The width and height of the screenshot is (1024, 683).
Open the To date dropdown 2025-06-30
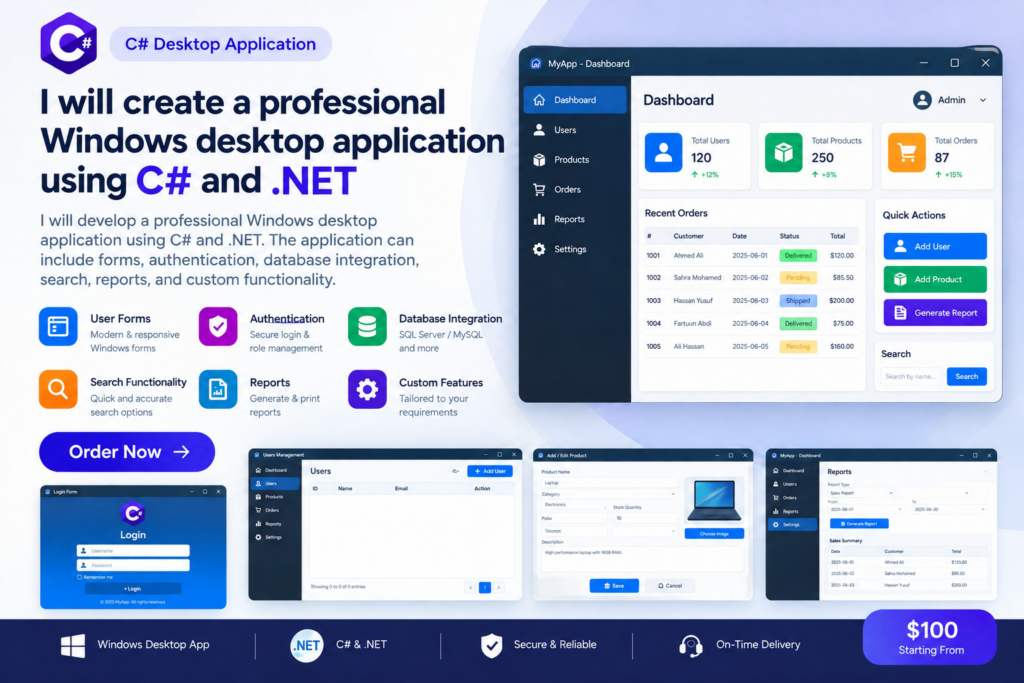pos(948,509)
